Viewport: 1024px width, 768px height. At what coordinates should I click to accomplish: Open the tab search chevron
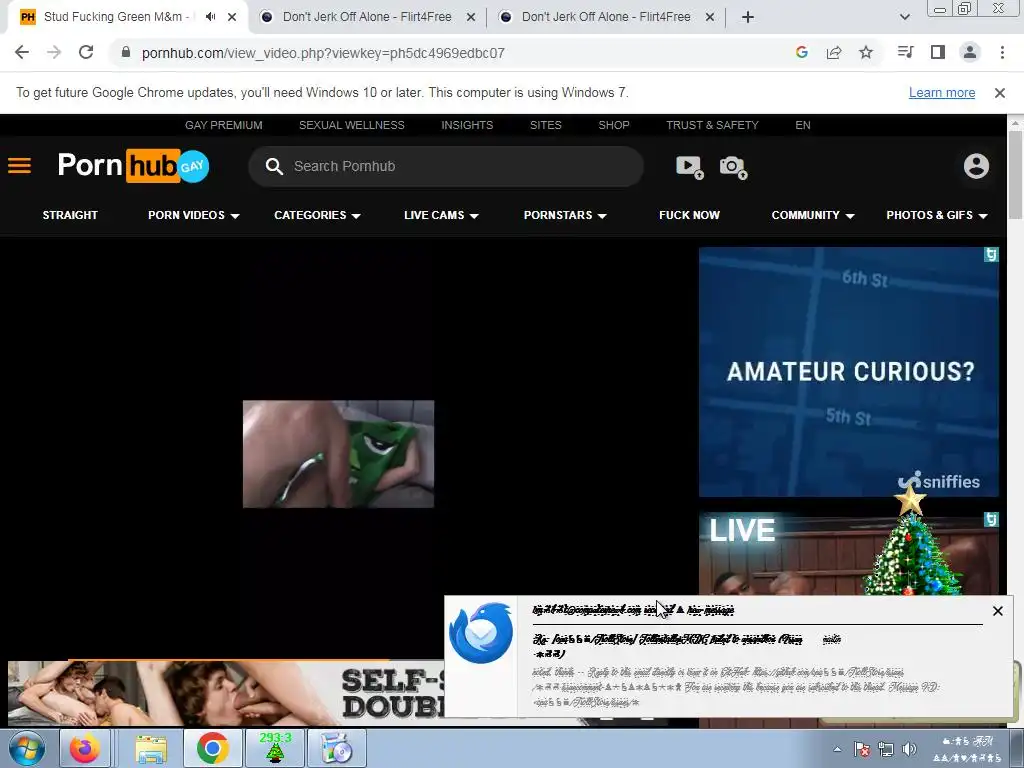[904, 17]
